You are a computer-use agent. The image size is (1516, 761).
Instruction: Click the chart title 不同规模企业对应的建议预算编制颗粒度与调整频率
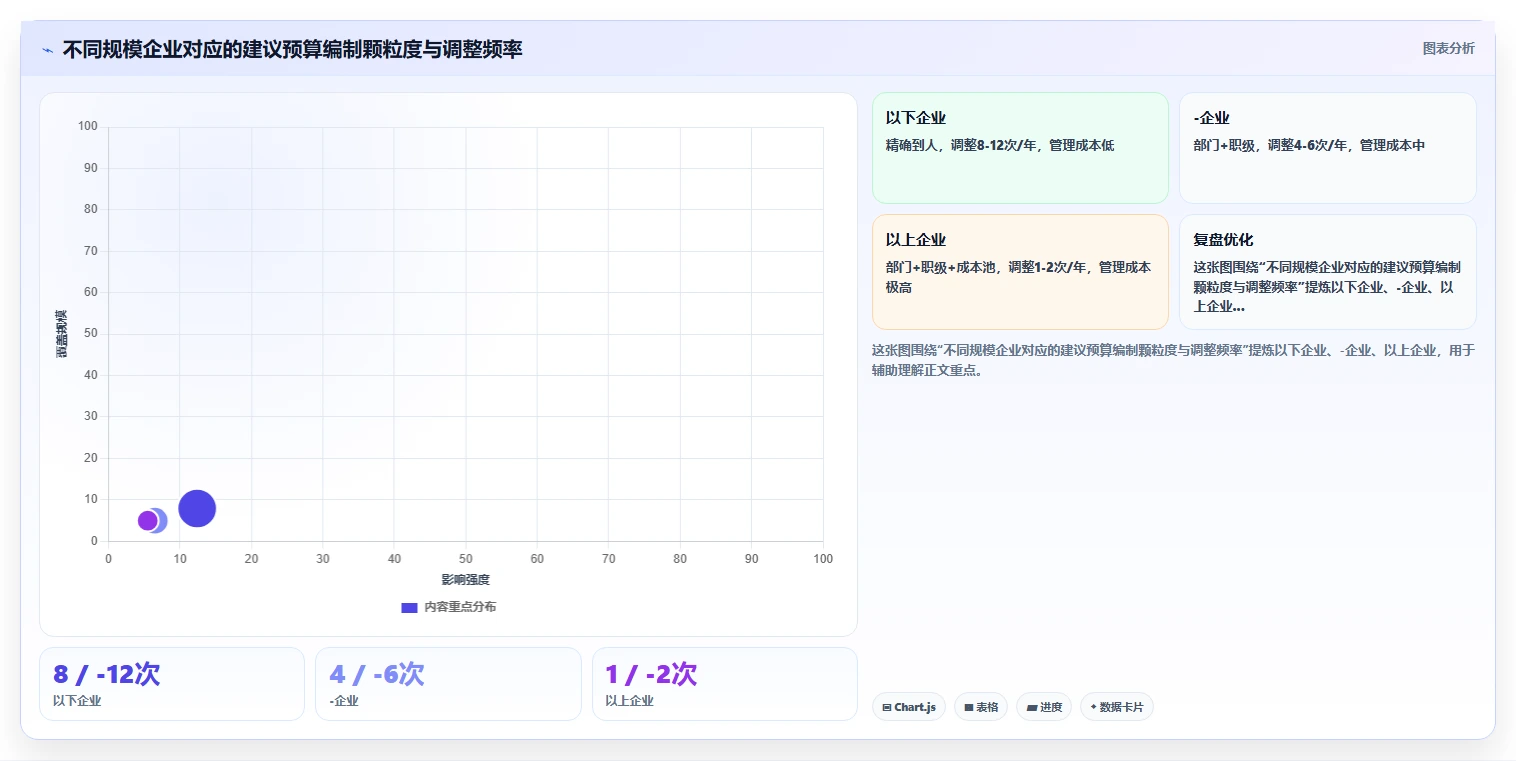click(x=292, y=49)
